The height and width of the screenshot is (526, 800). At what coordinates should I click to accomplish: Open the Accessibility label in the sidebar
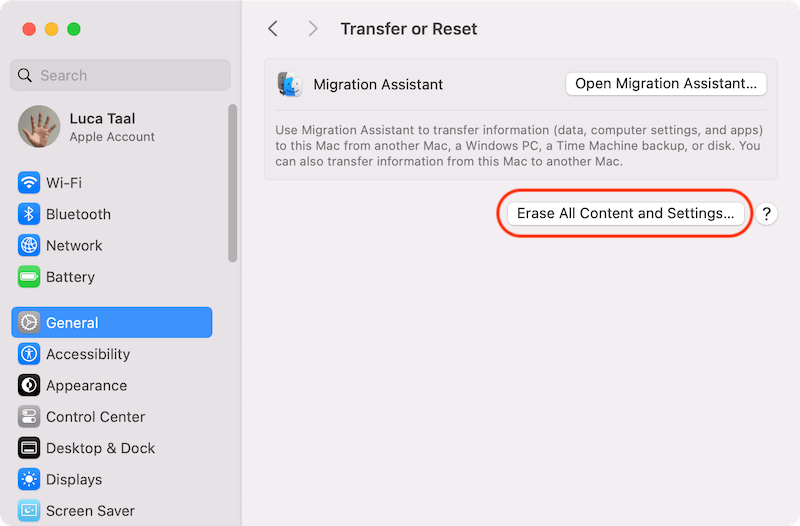pyautogui.click(x=88, y=354)
